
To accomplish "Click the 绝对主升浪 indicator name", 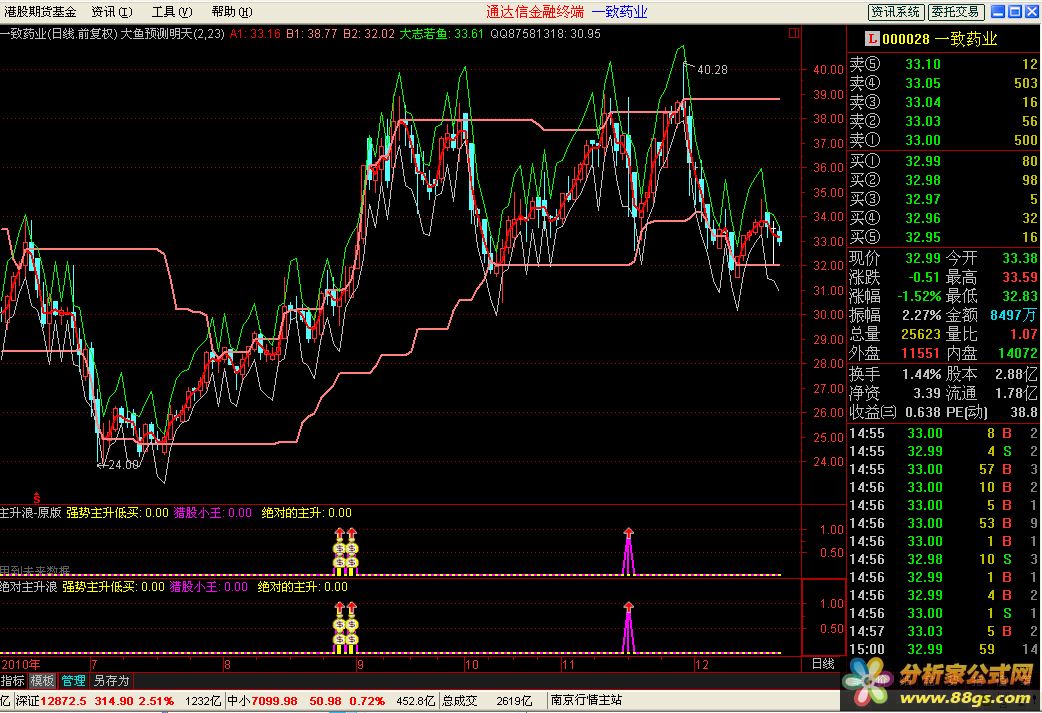I will point(29,587).
